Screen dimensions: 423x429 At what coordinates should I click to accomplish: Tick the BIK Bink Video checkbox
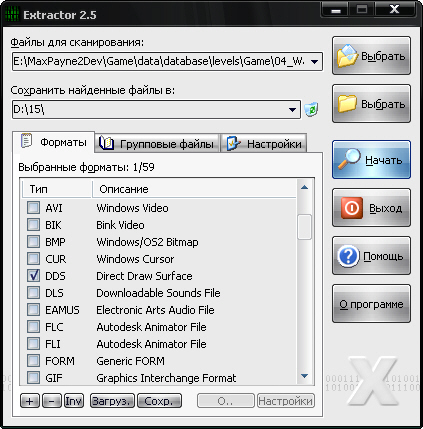tap(33, 225)
